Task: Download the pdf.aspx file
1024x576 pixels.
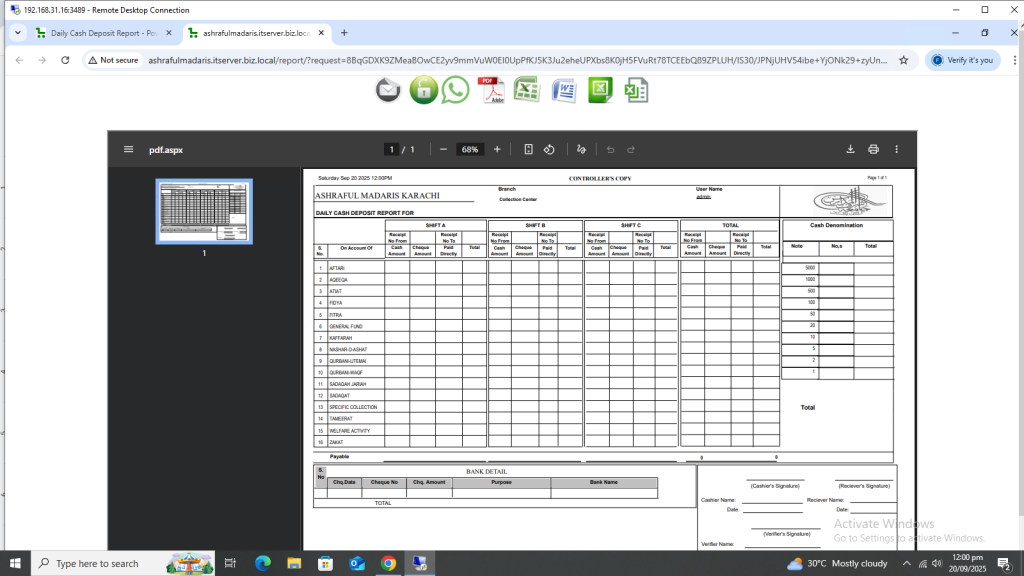Action: point(850,150)
